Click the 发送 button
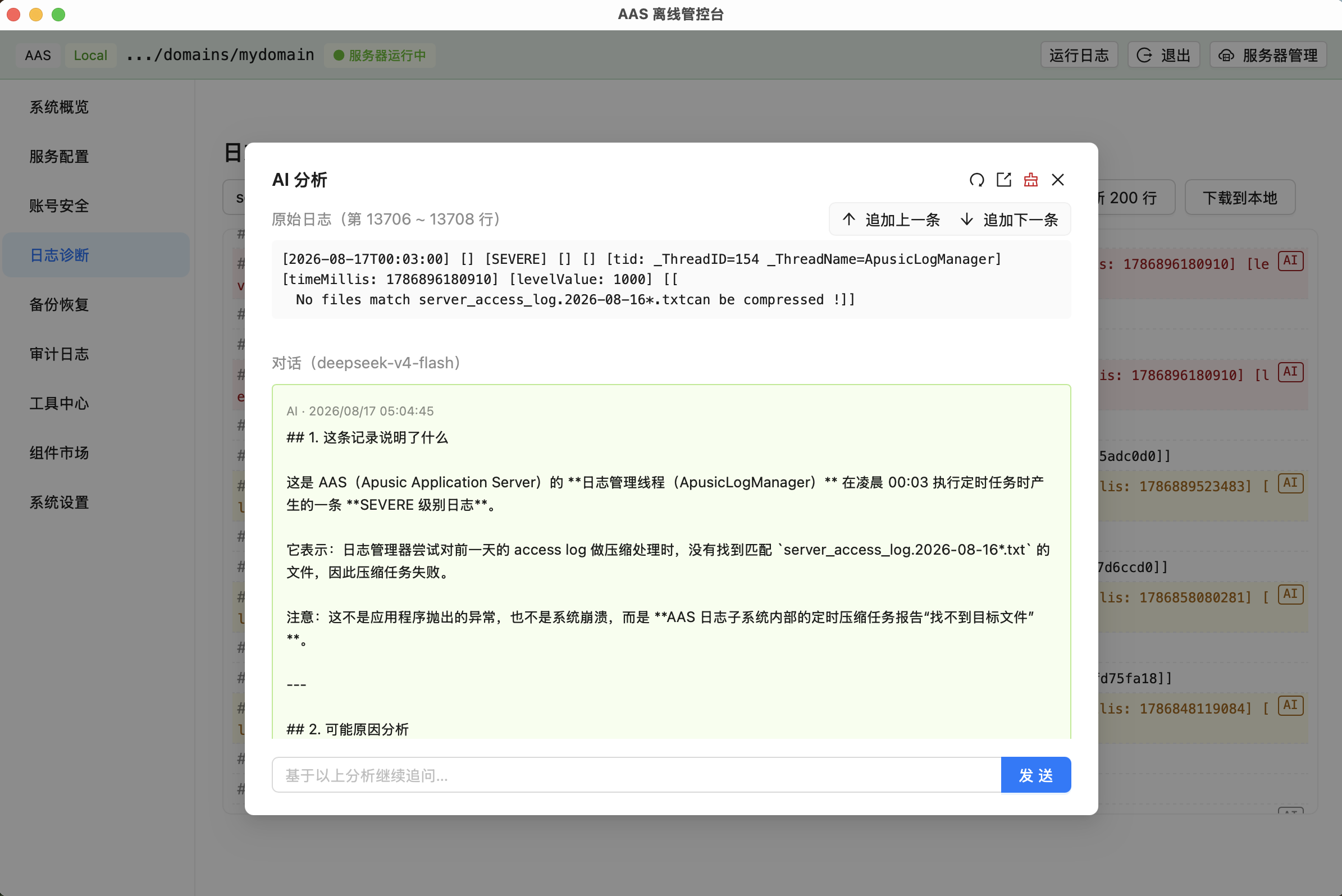Screen dimensions: 1342x896 coord(1035,775)
